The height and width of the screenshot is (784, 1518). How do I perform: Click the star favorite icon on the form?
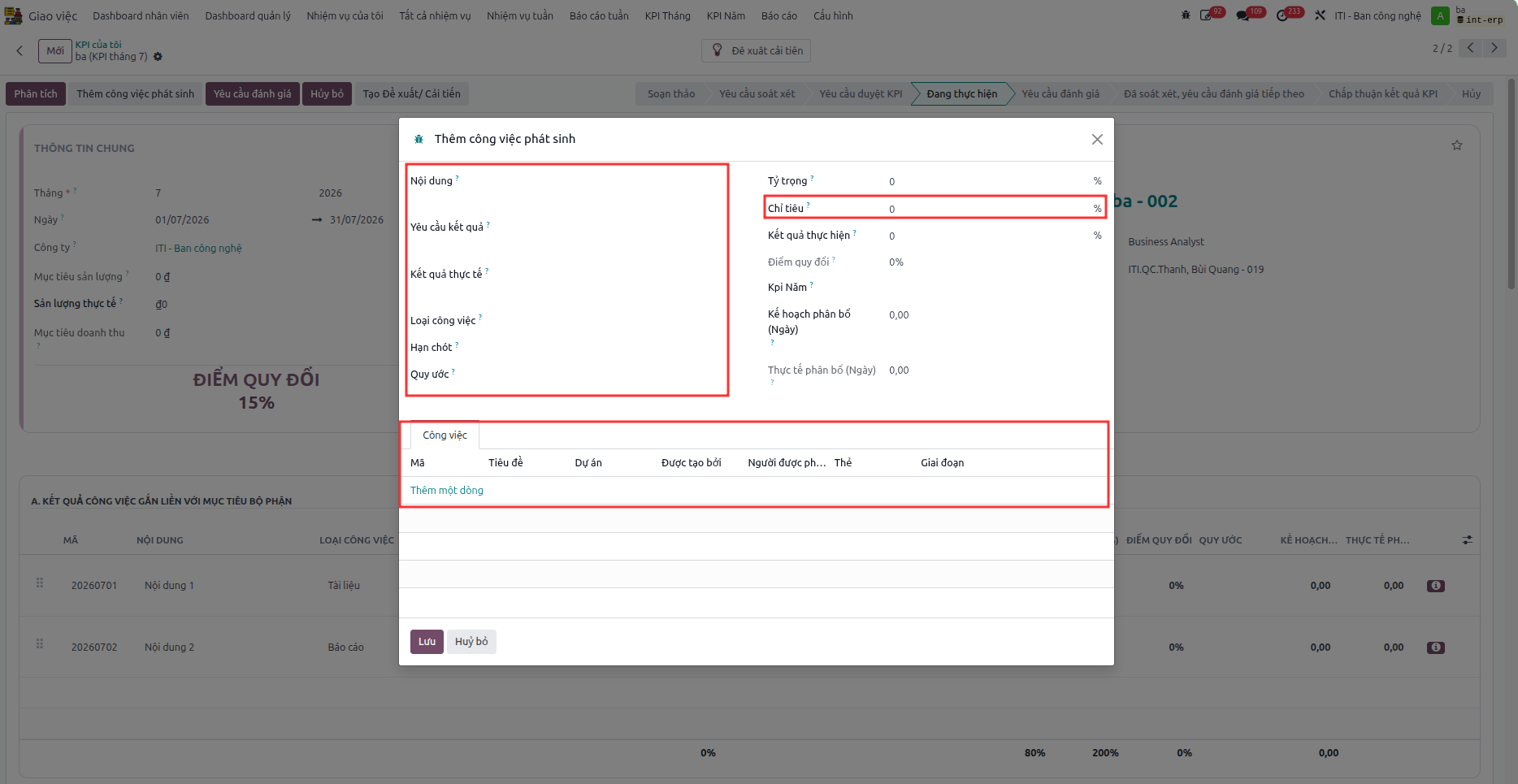[1457, 145]
